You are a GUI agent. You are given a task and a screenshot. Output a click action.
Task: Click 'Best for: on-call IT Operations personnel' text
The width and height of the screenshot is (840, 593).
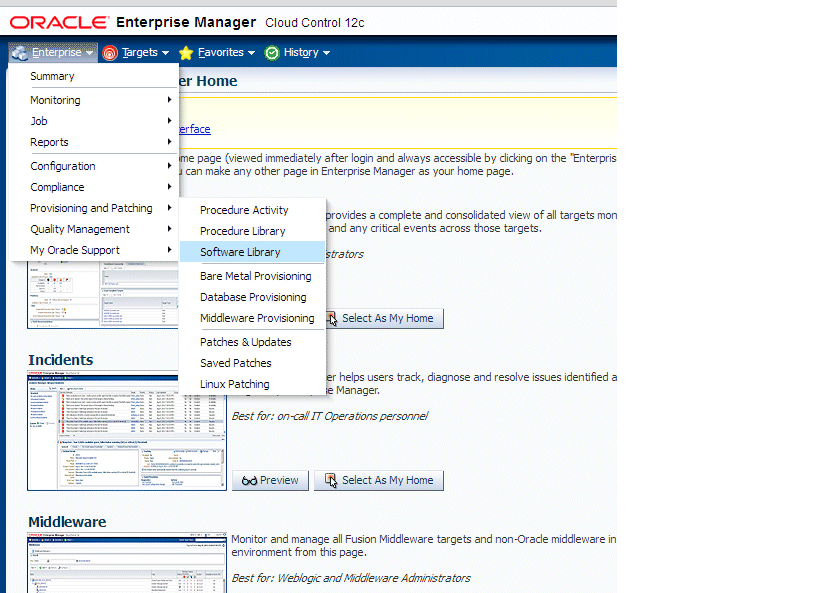pyautogui.click(x=329, y=416)
